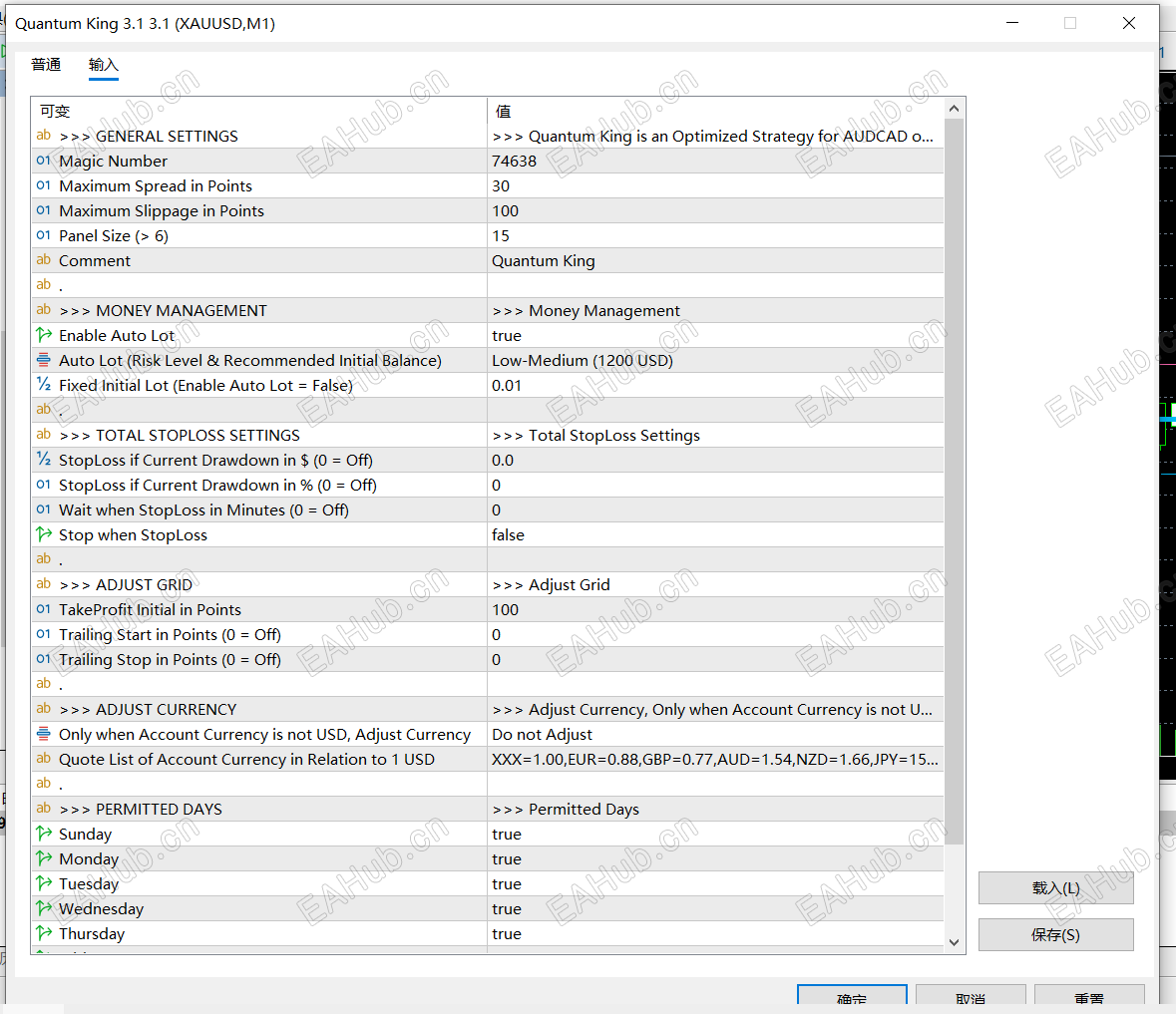Image resolution: width=1176 pixels, height=1014 pixels.
Task: Click the vertical scrollbar thumb
Action: click(954, 482)
